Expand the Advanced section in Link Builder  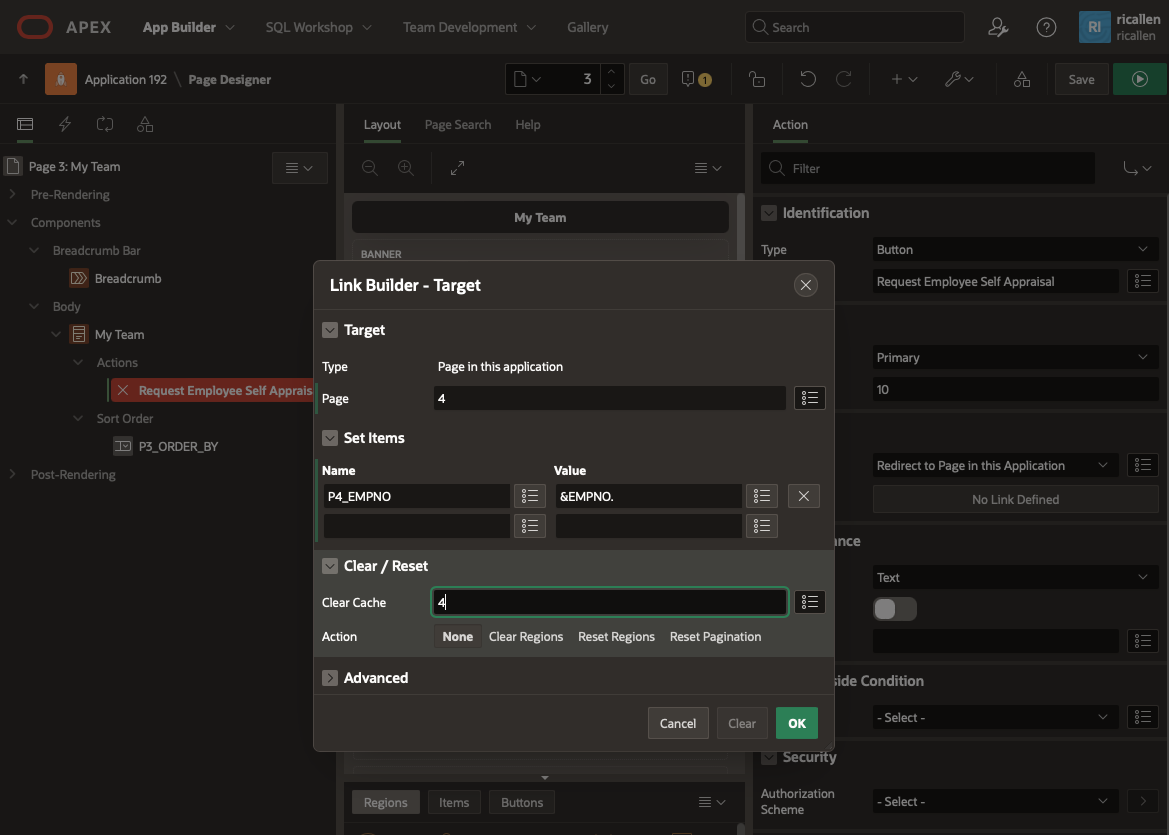tap(331, 678)
